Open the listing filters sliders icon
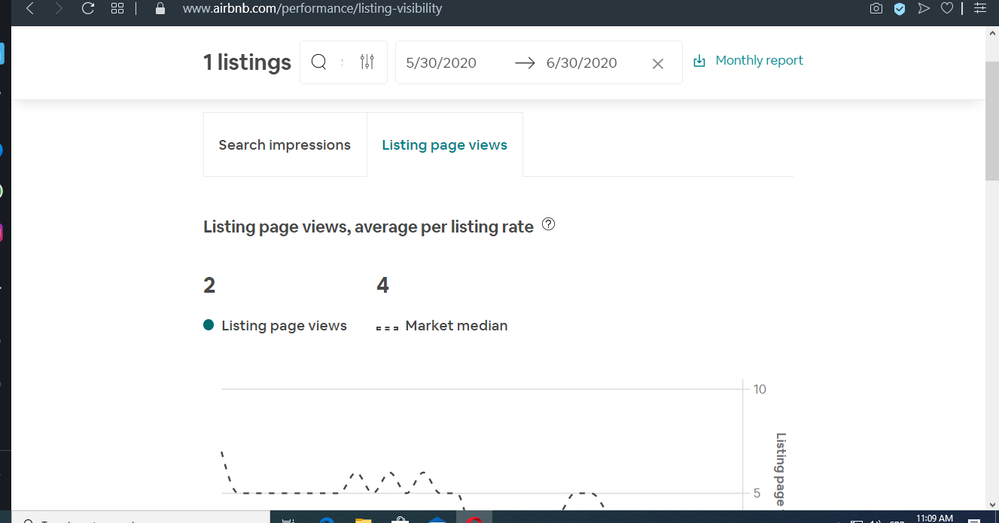 [x=367, y=62]
